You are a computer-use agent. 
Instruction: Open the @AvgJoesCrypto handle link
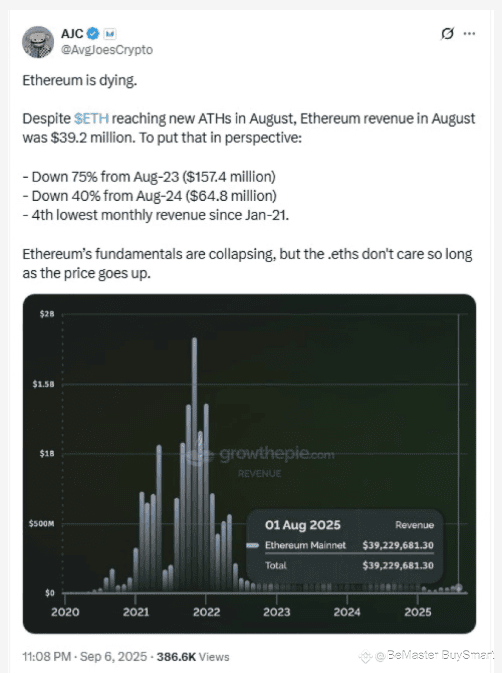[107, 50]
